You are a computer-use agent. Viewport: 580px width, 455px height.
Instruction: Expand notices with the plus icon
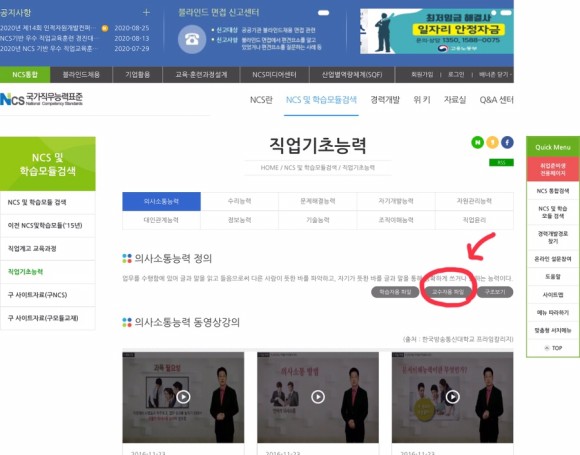click(146, 13)
